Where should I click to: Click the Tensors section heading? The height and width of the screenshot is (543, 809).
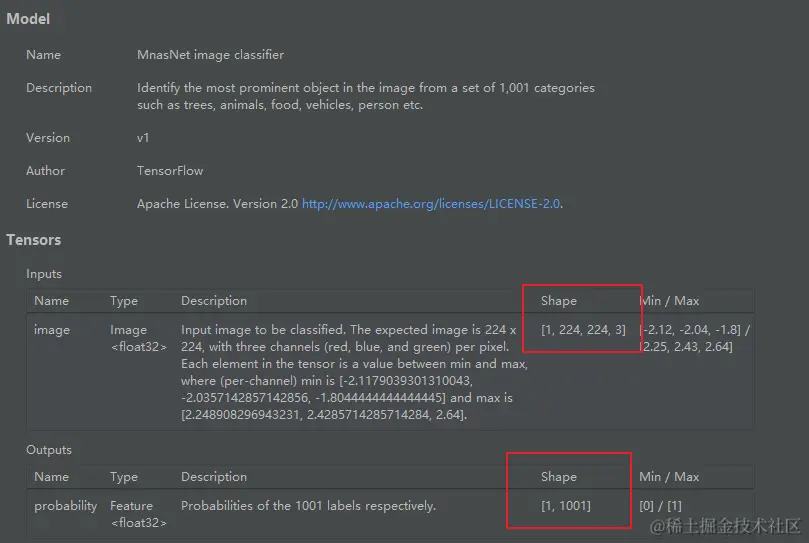(x=34, y=240)
